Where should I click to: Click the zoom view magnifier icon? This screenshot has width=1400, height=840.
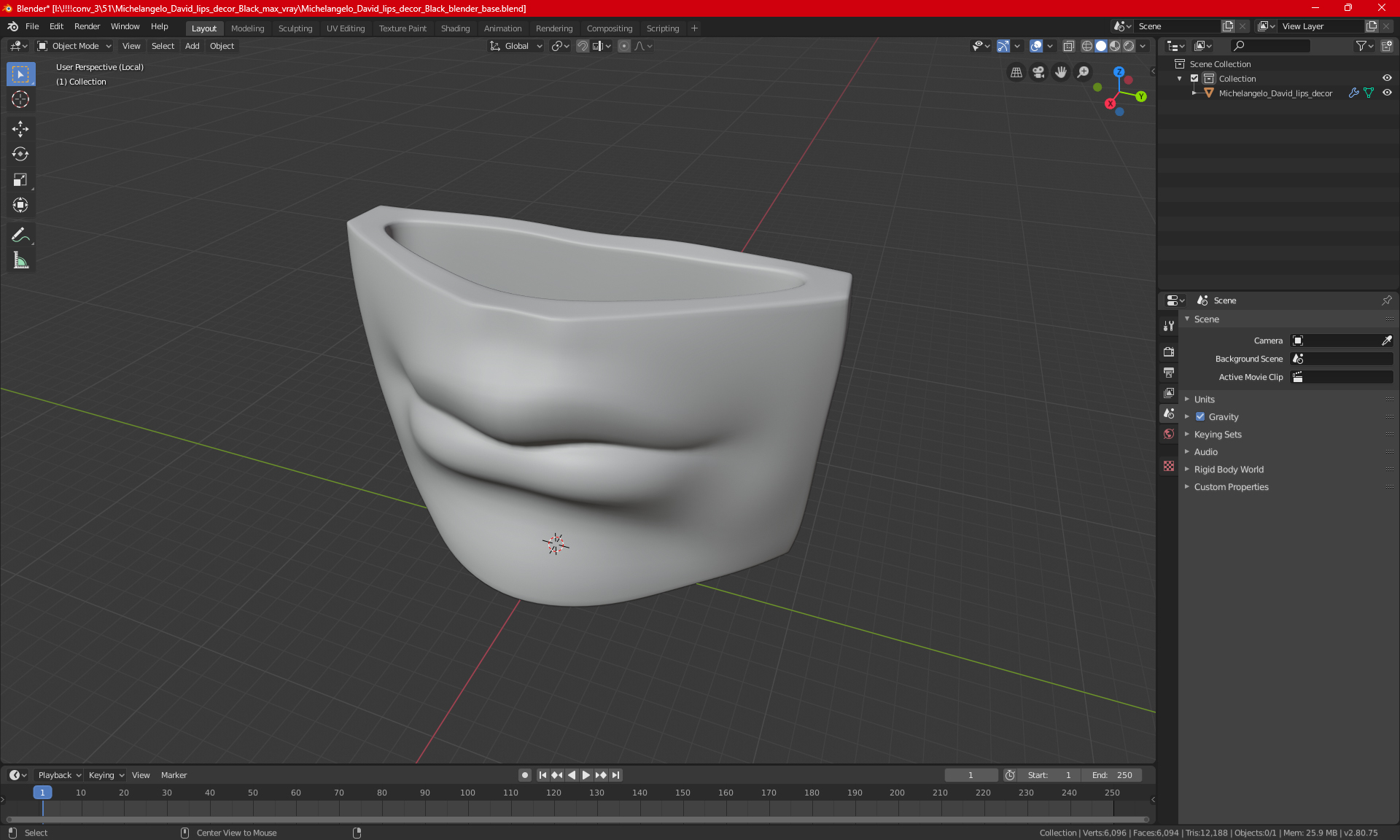coord(1084,72)
